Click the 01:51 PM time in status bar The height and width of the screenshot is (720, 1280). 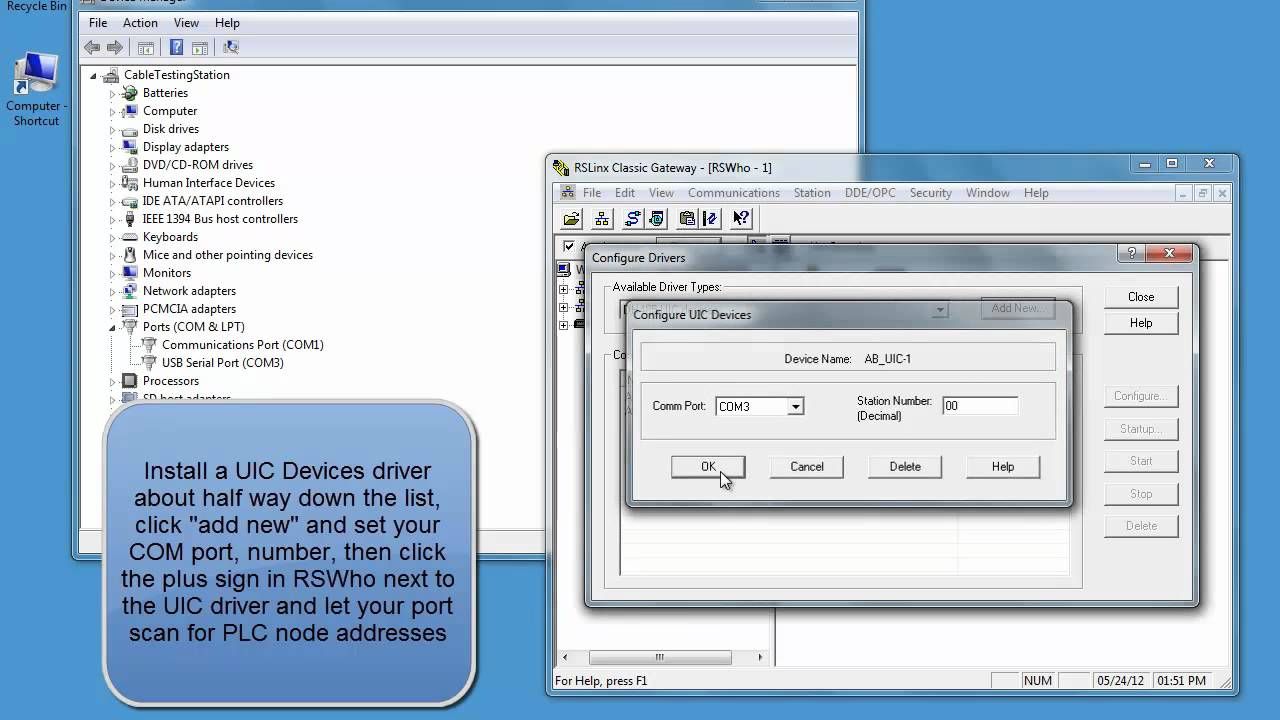click(x=1181, y=680)
